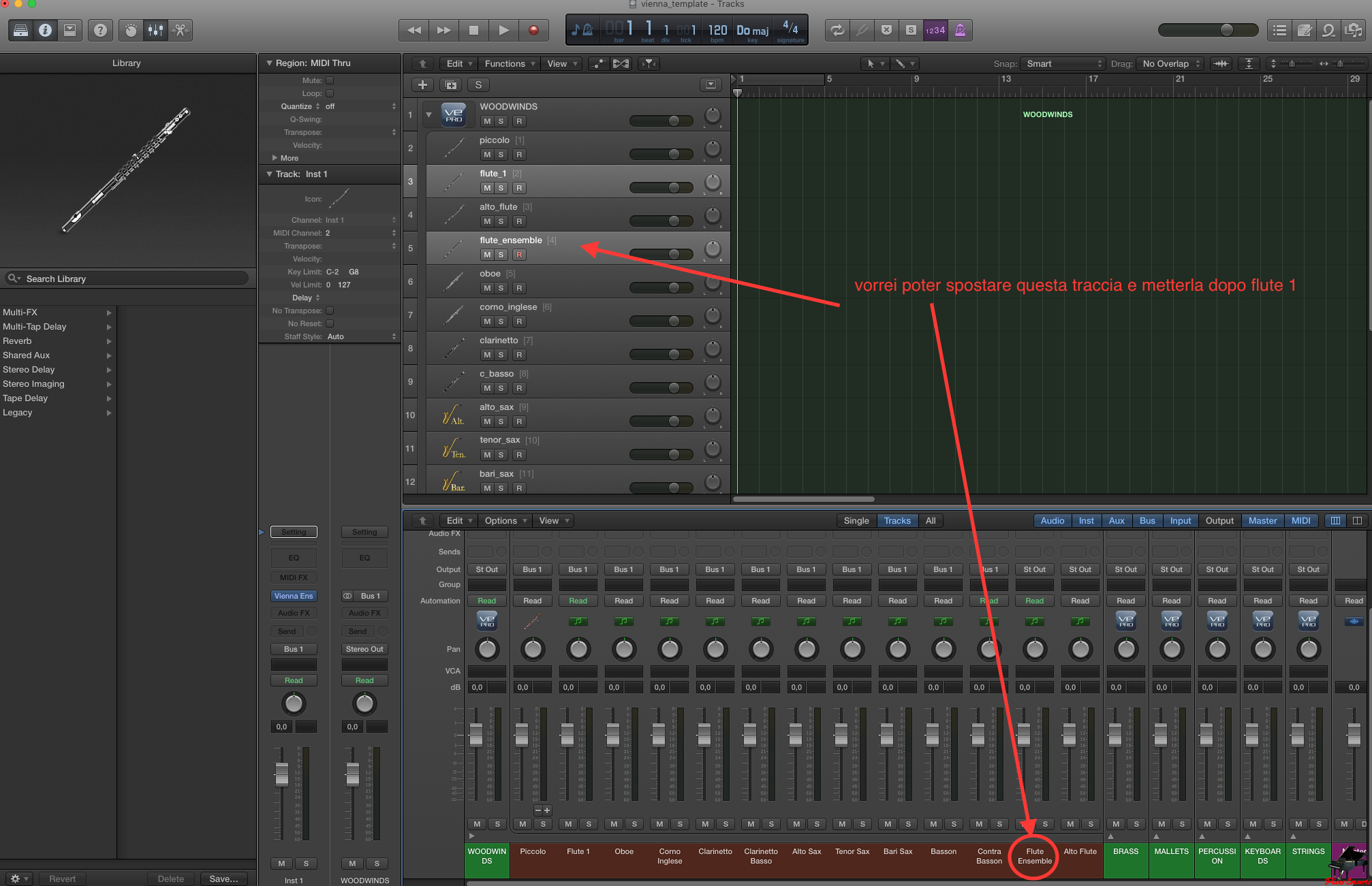Click the Vienna Ens instrument slot
This screenshot has height=886, width=1372.
coord(294,596)
